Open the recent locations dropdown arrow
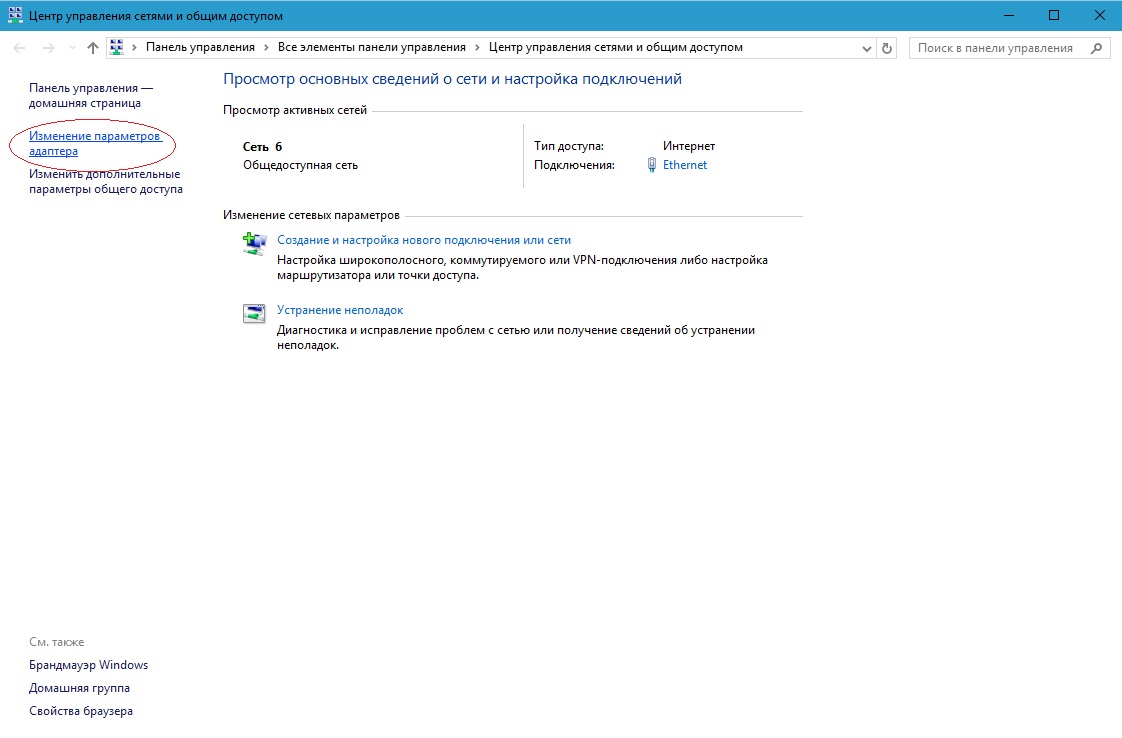1122x738 pixels. (x=71, y=48)
